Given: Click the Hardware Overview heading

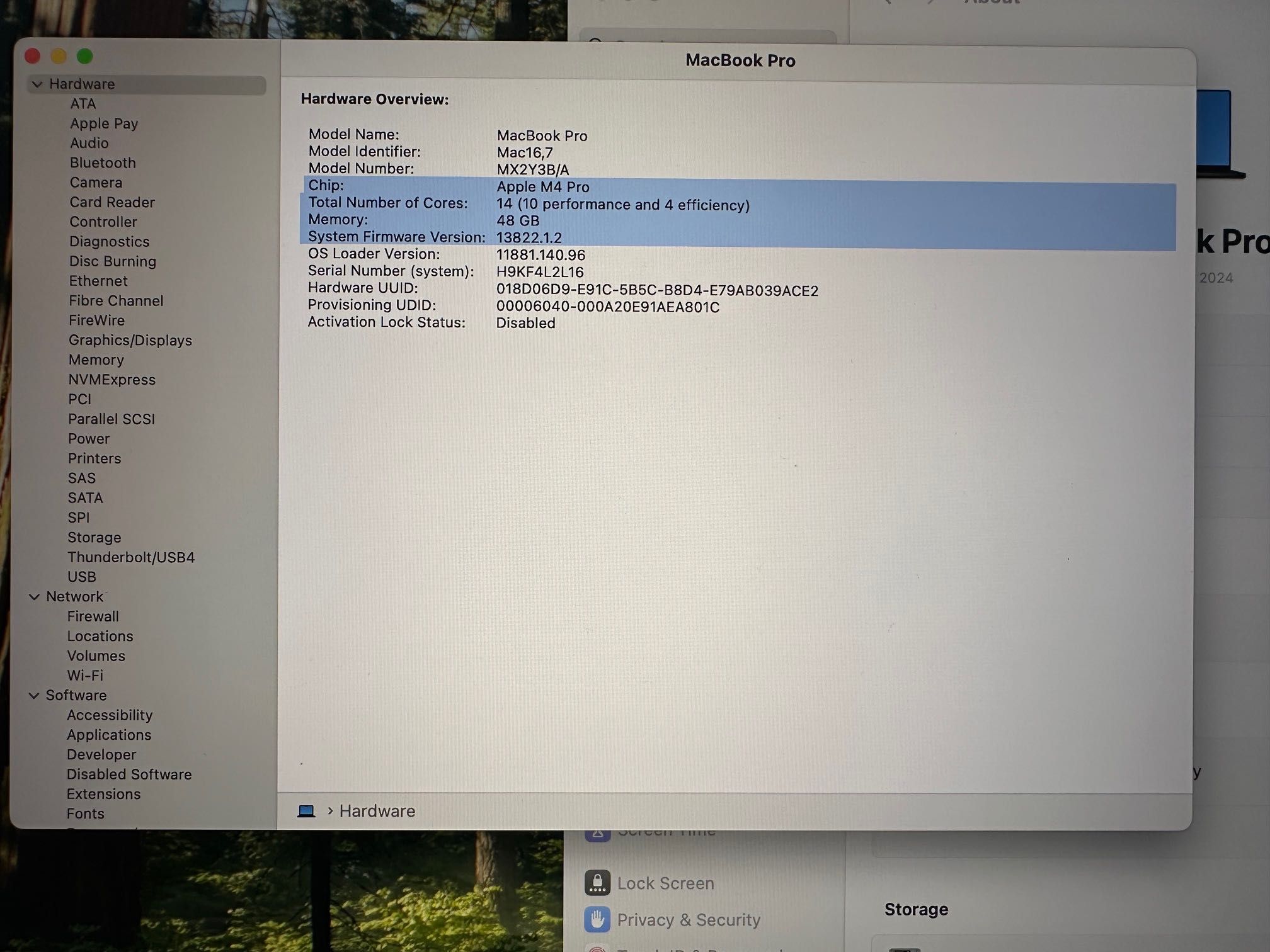Looking at the screenshot, I should pyautogui.click(x=375, y=99).
